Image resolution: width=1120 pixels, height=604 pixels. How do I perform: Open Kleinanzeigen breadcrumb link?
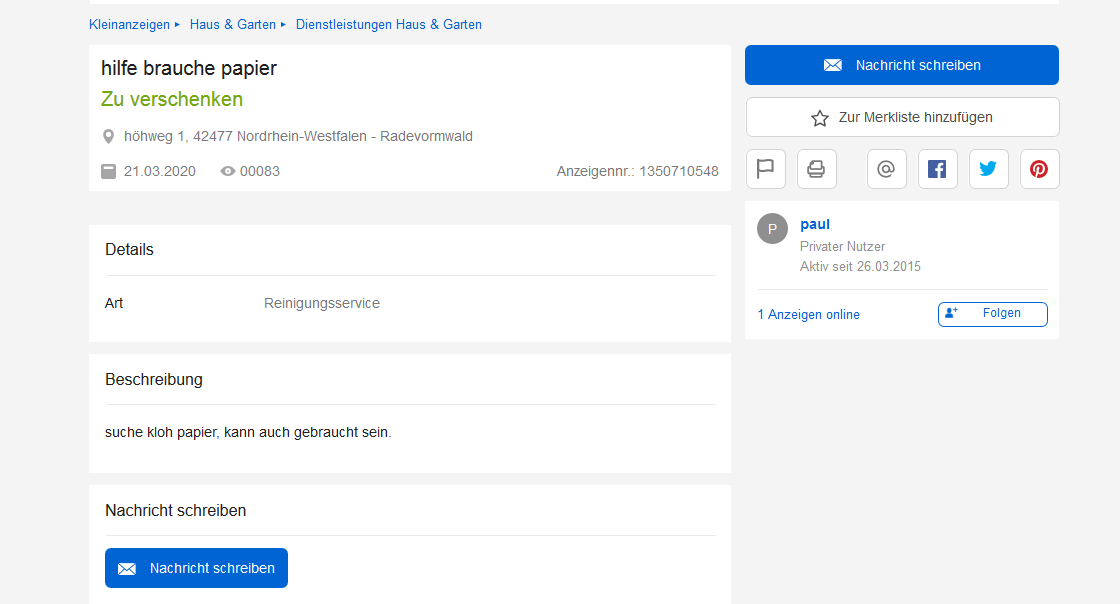(129, 24)
